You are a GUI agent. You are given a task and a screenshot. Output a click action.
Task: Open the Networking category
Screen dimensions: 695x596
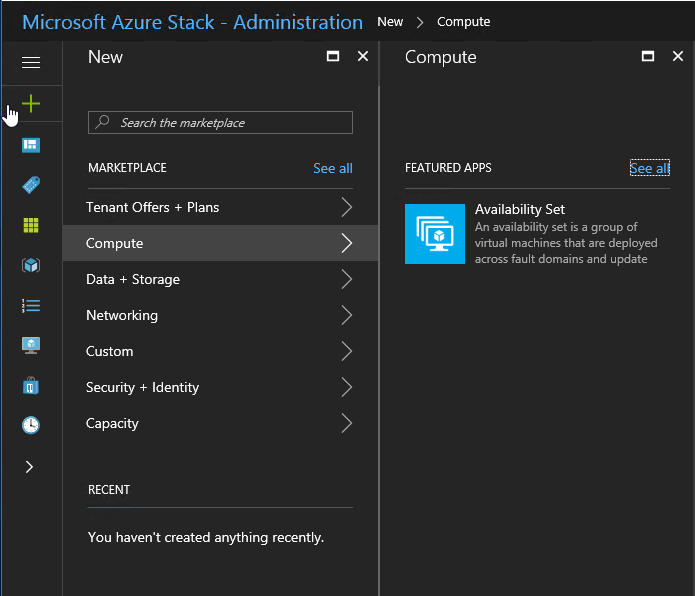coord(220,315)
